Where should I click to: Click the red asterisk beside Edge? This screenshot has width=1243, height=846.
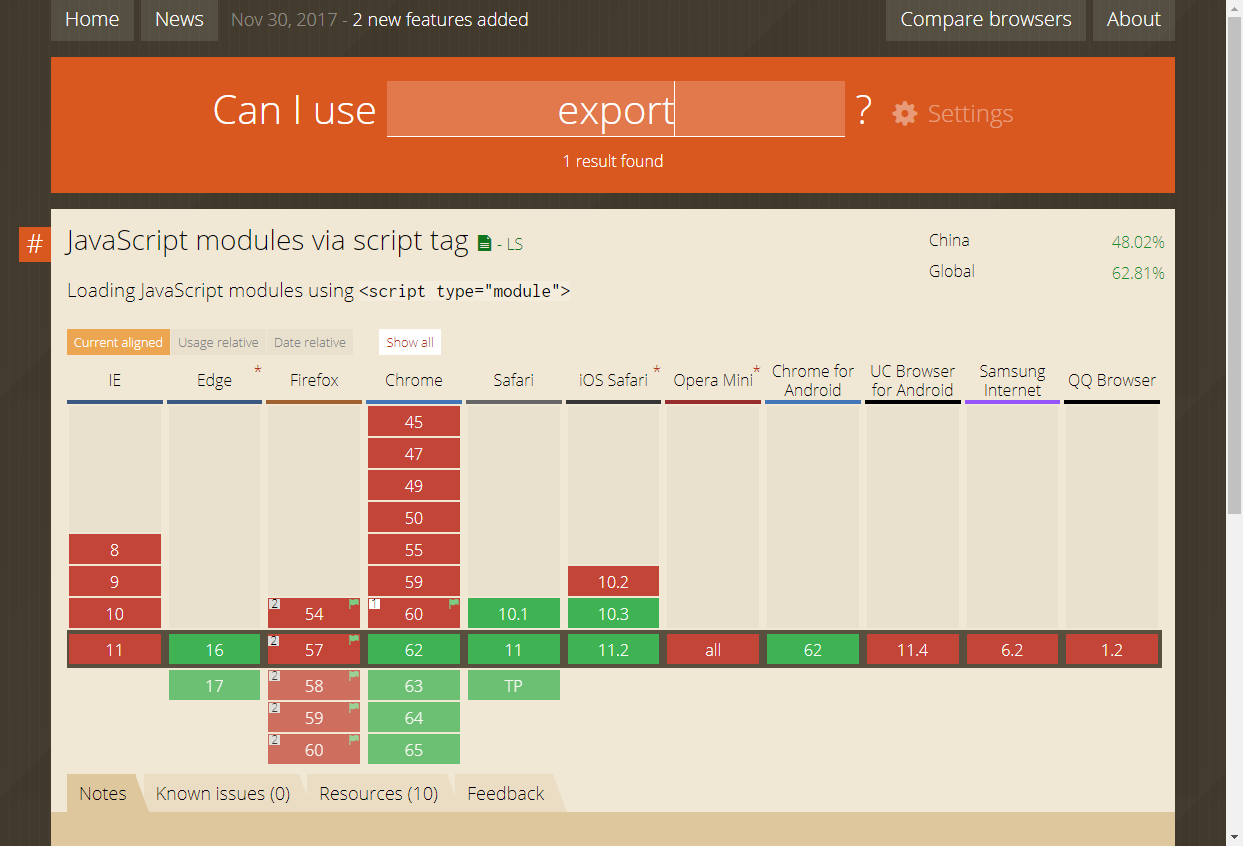click(x=257, y=371)
